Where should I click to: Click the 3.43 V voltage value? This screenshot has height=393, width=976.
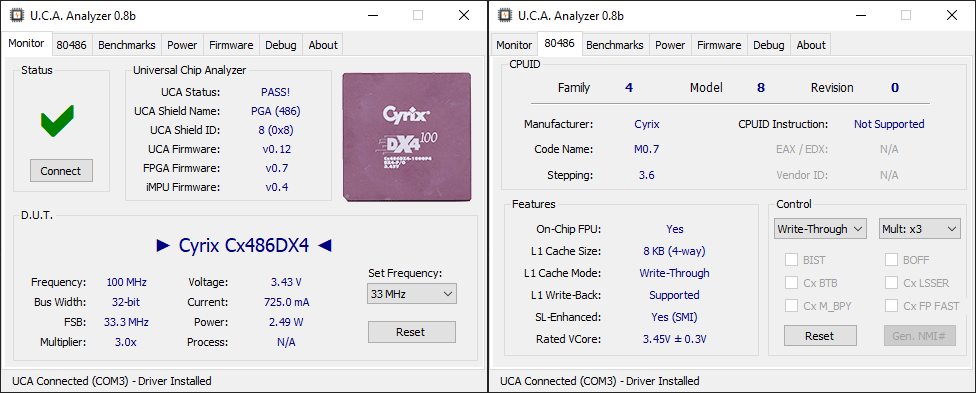286,282
